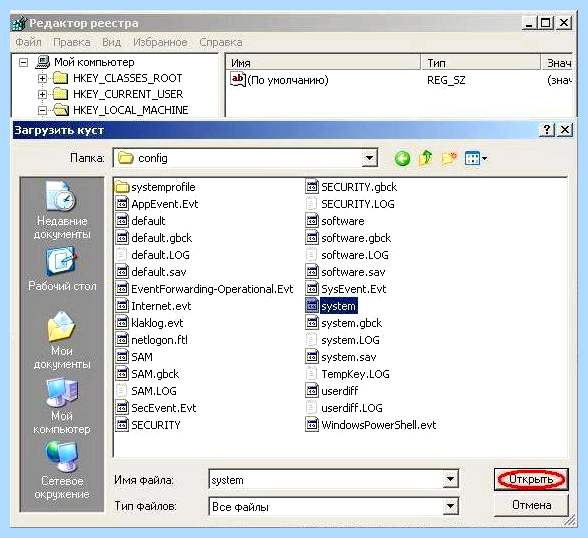The width and height of the screenshot is (588, 538).
Task: Select the software.sav file
Action: coord(345,272)
